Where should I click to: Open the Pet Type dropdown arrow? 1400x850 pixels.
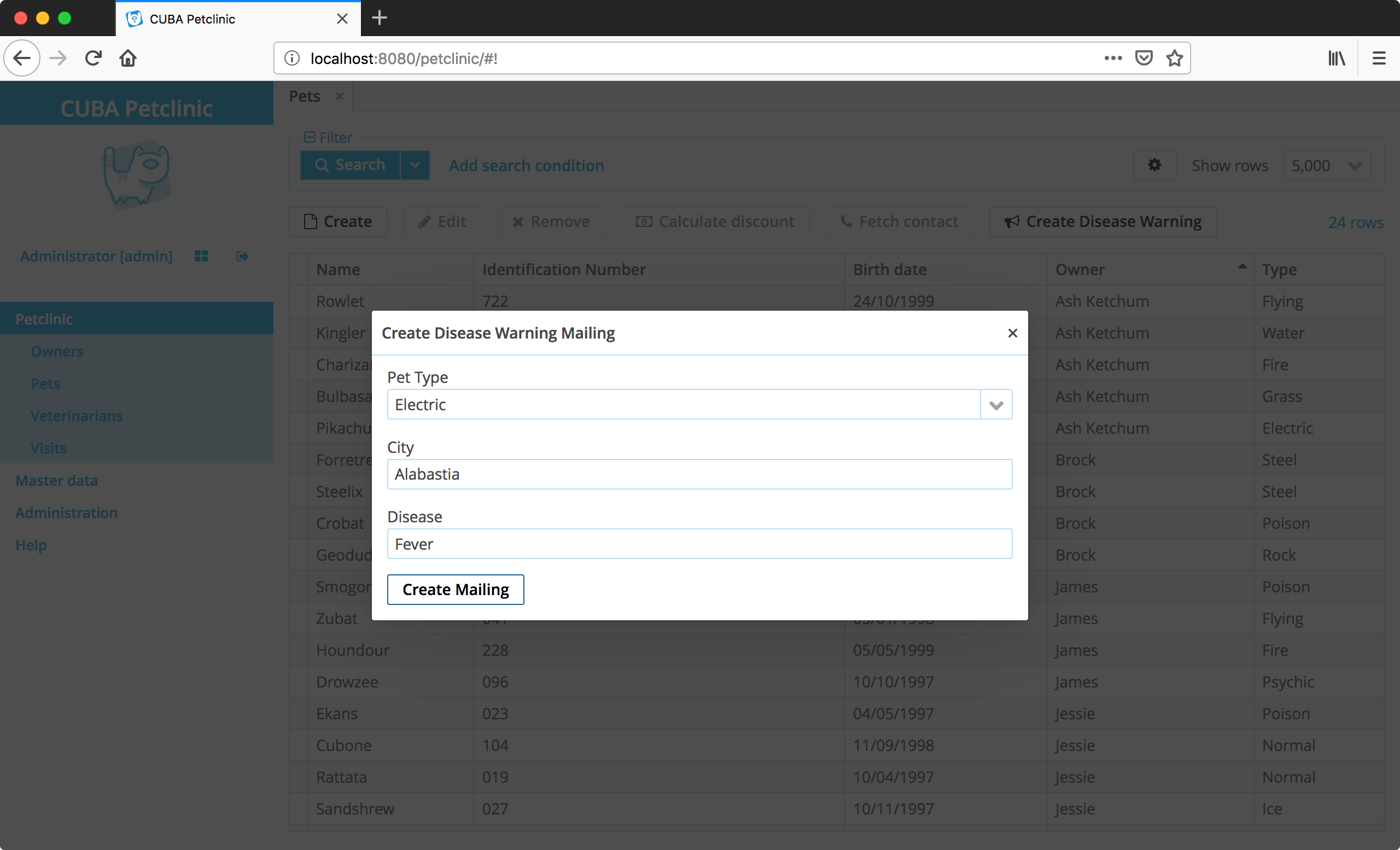995,405
